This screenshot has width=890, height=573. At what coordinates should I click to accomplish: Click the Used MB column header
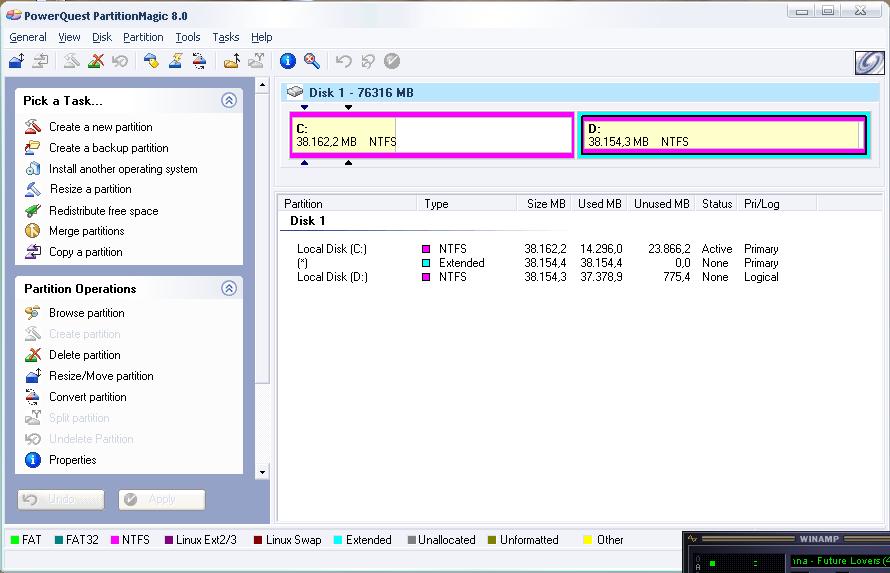click(x=599, y=204)
